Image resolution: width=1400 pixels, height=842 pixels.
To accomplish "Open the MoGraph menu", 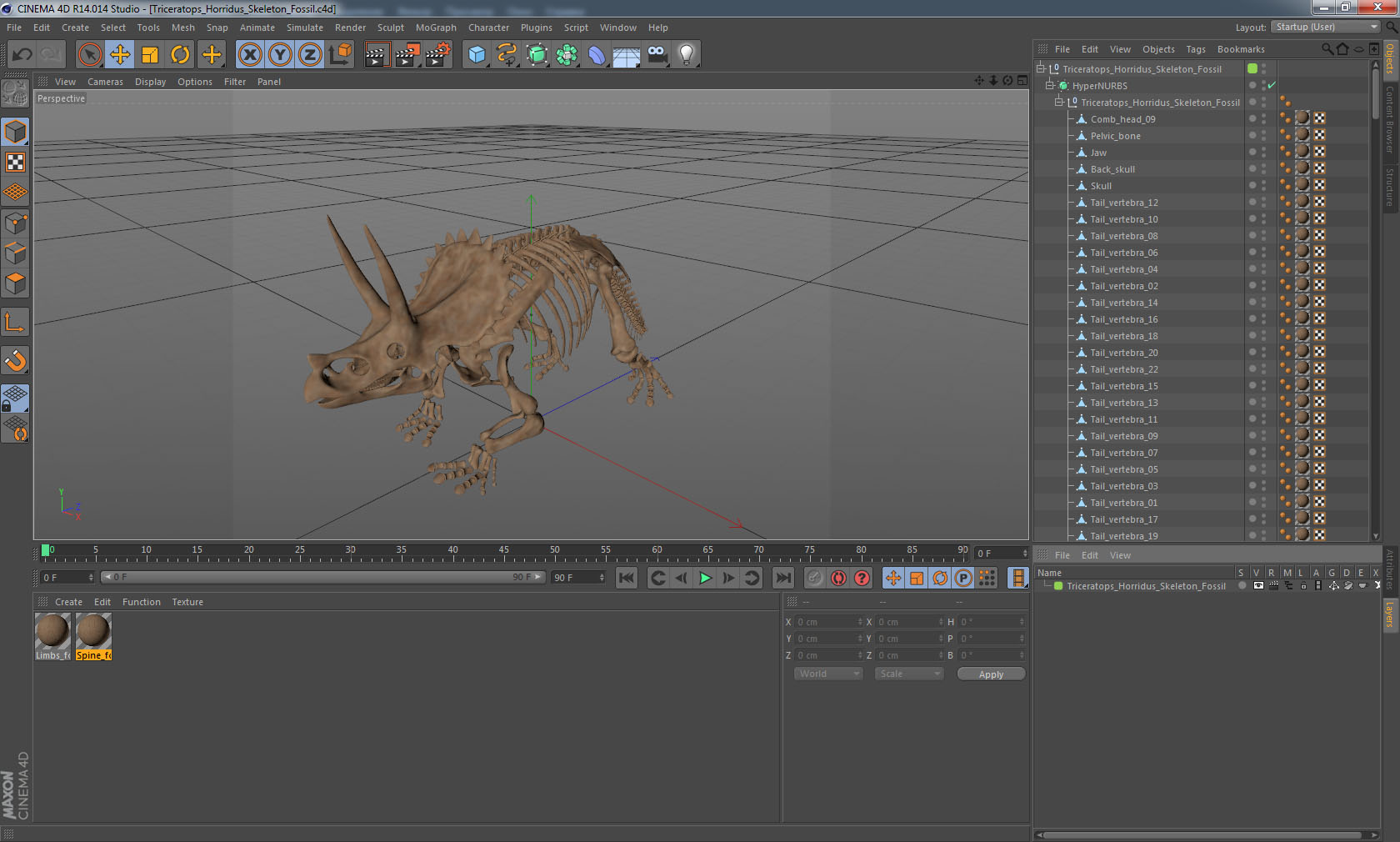I will coord(436,28).
